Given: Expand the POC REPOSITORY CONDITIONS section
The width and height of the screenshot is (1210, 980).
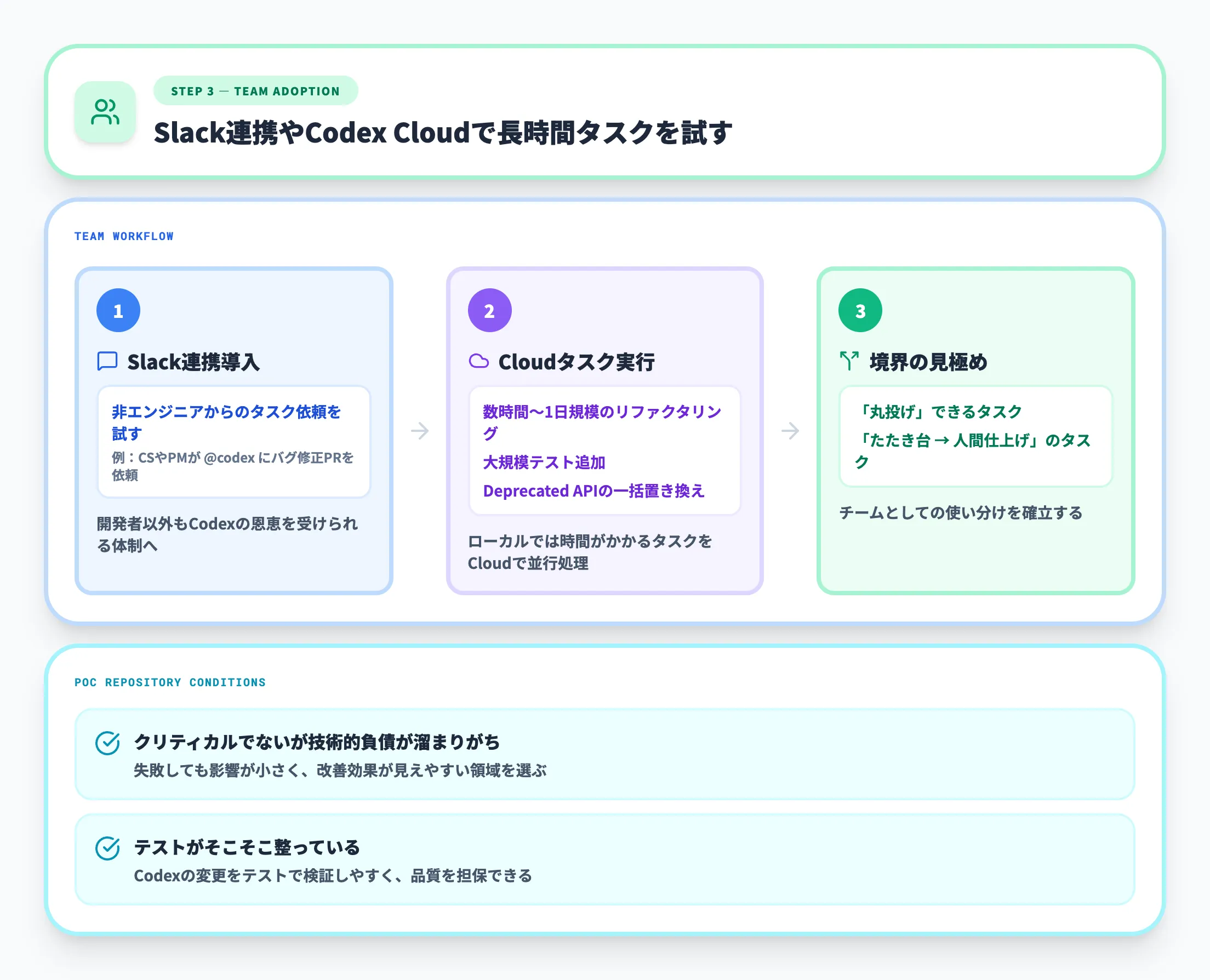Looking at the screenshot, I should pos(170,682).
